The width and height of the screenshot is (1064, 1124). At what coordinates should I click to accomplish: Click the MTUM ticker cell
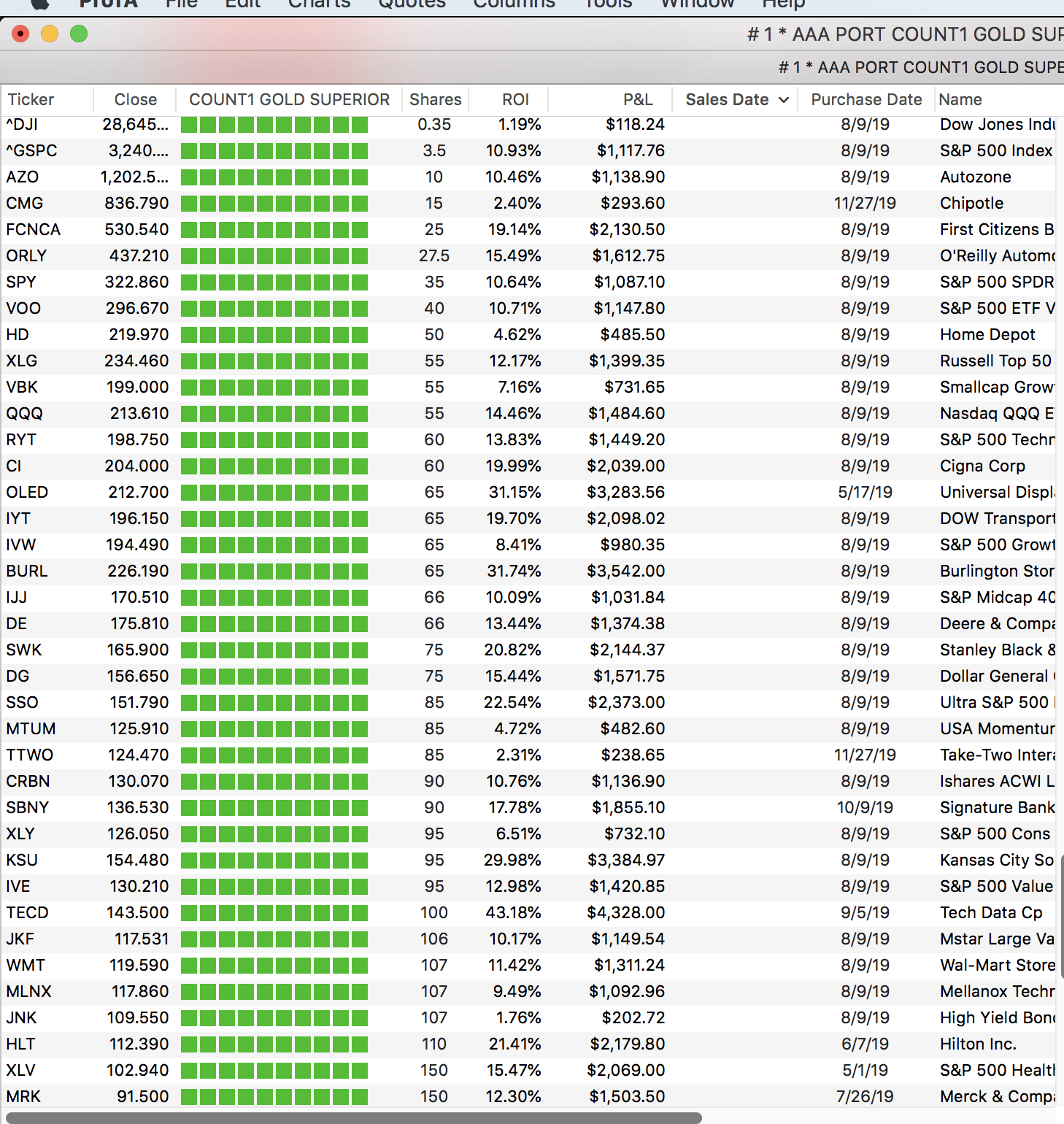pos(31,728)
